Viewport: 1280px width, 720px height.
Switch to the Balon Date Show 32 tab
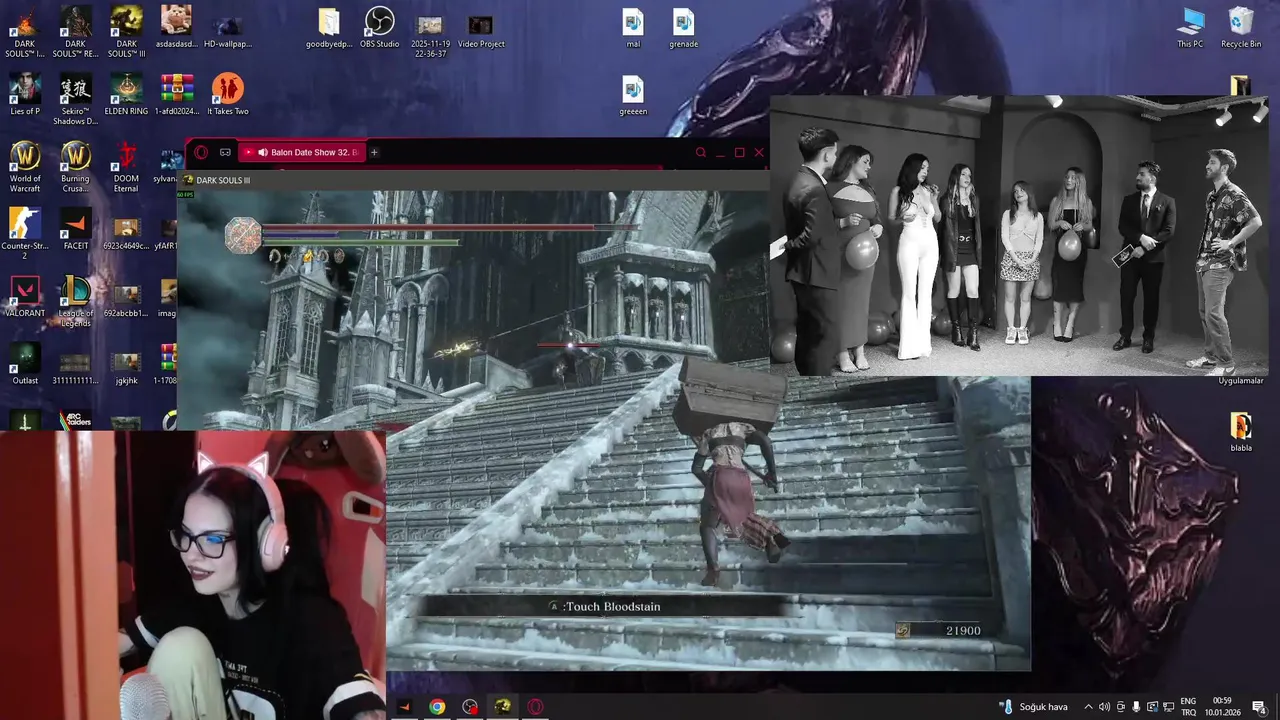[300, 152]
